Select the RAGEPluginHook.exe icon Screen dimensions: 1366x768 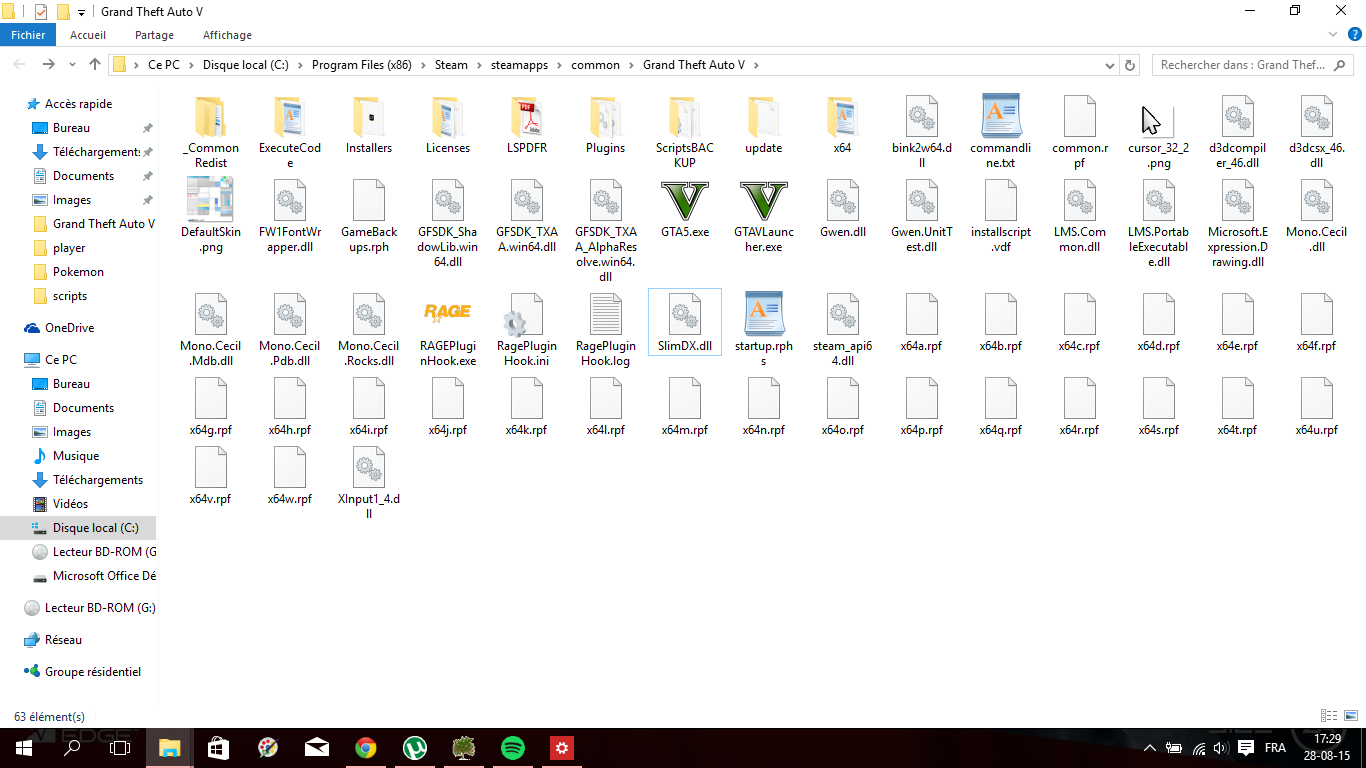coord(448,314)
